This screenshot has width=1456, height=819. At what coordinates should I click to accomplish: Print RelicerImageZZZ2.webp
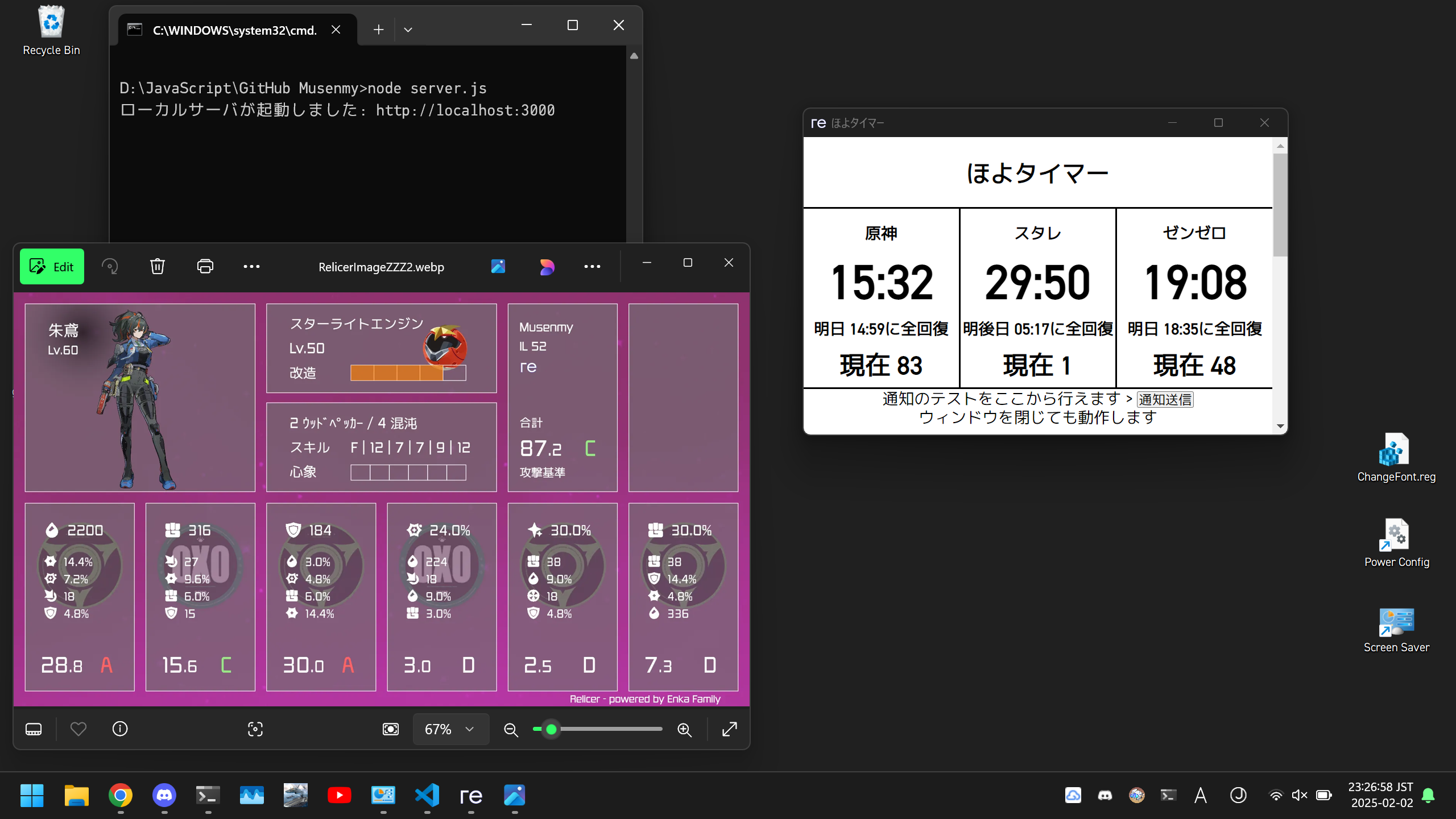[205, 266]
